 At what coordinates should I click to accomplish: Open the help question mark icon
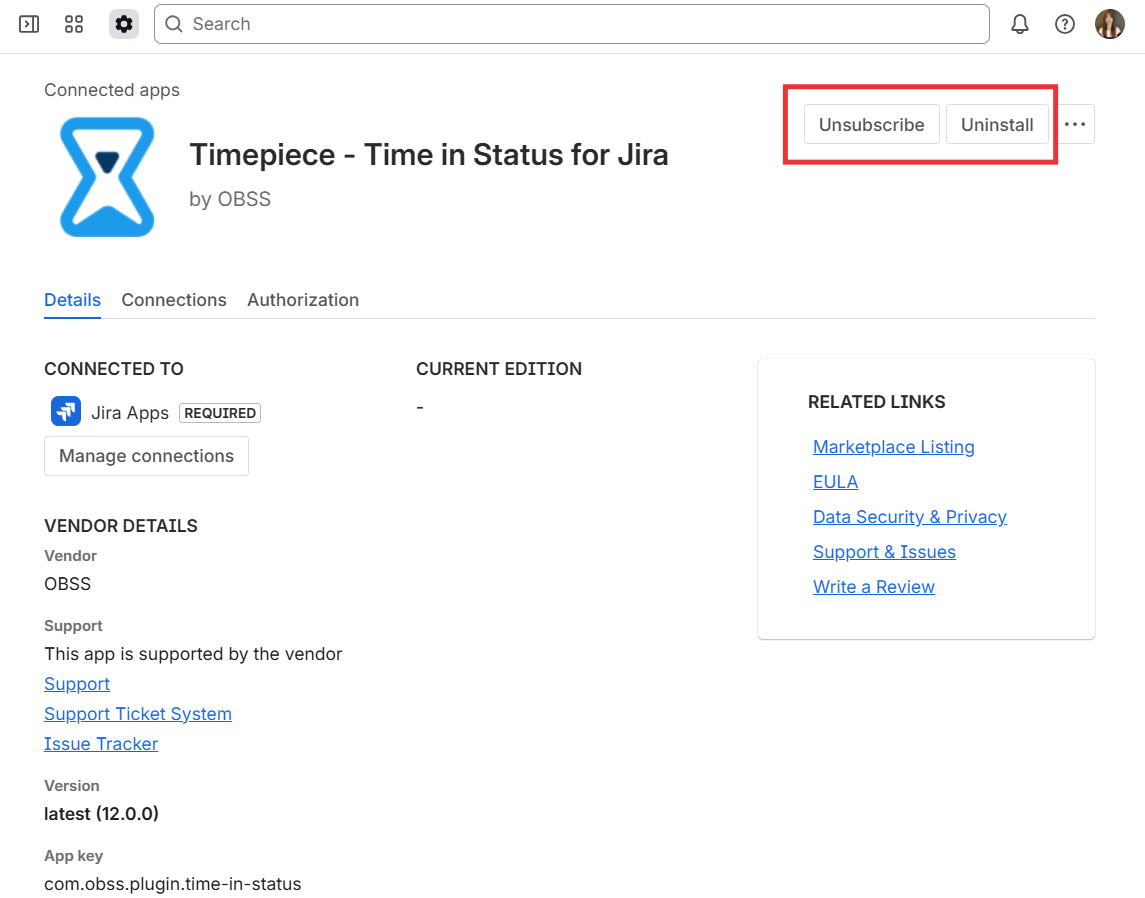pyautogui.click(x=1064, y=24)
